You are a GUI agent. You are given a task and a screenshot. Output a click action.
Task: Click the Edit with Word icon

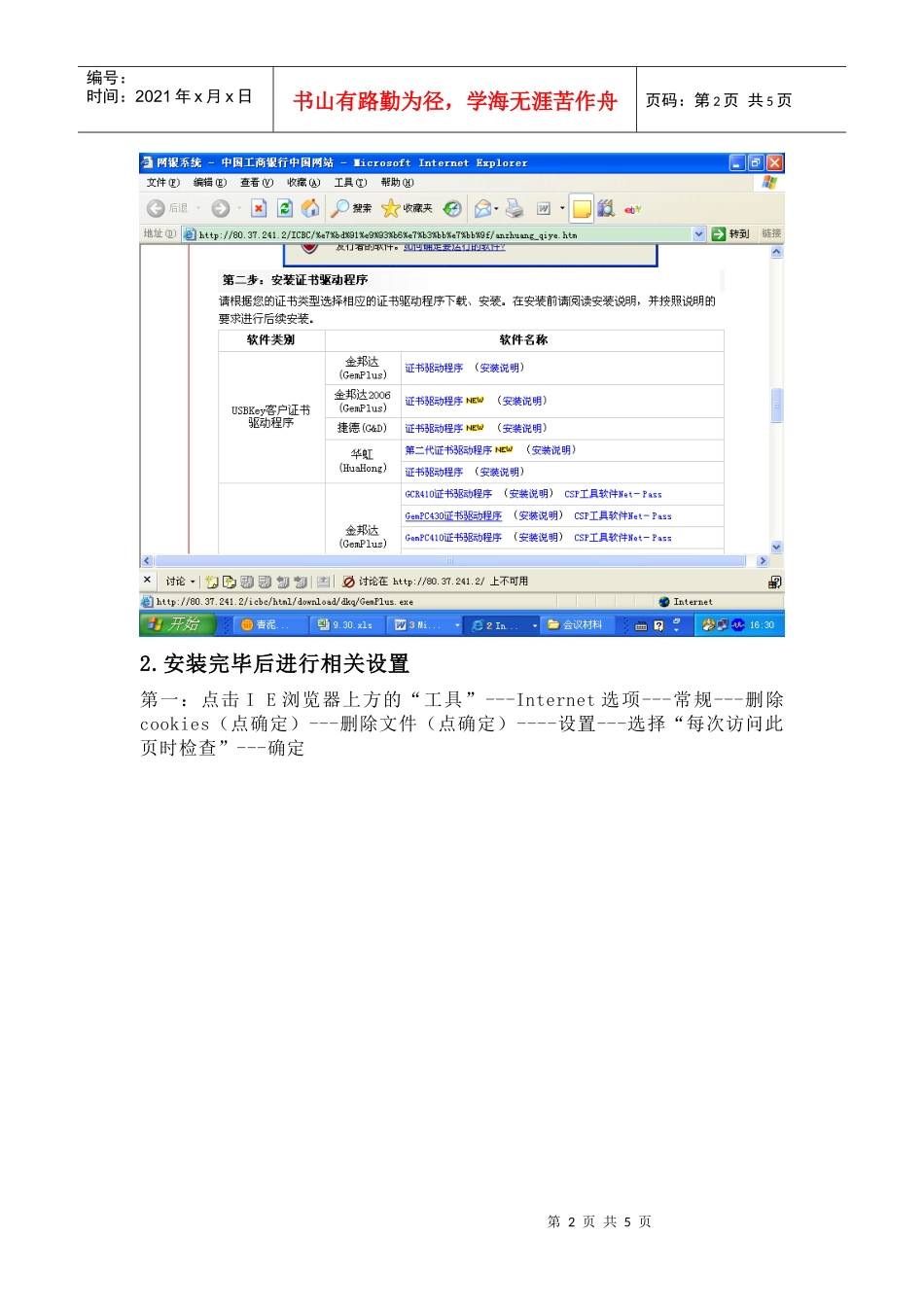click(544, 208)
